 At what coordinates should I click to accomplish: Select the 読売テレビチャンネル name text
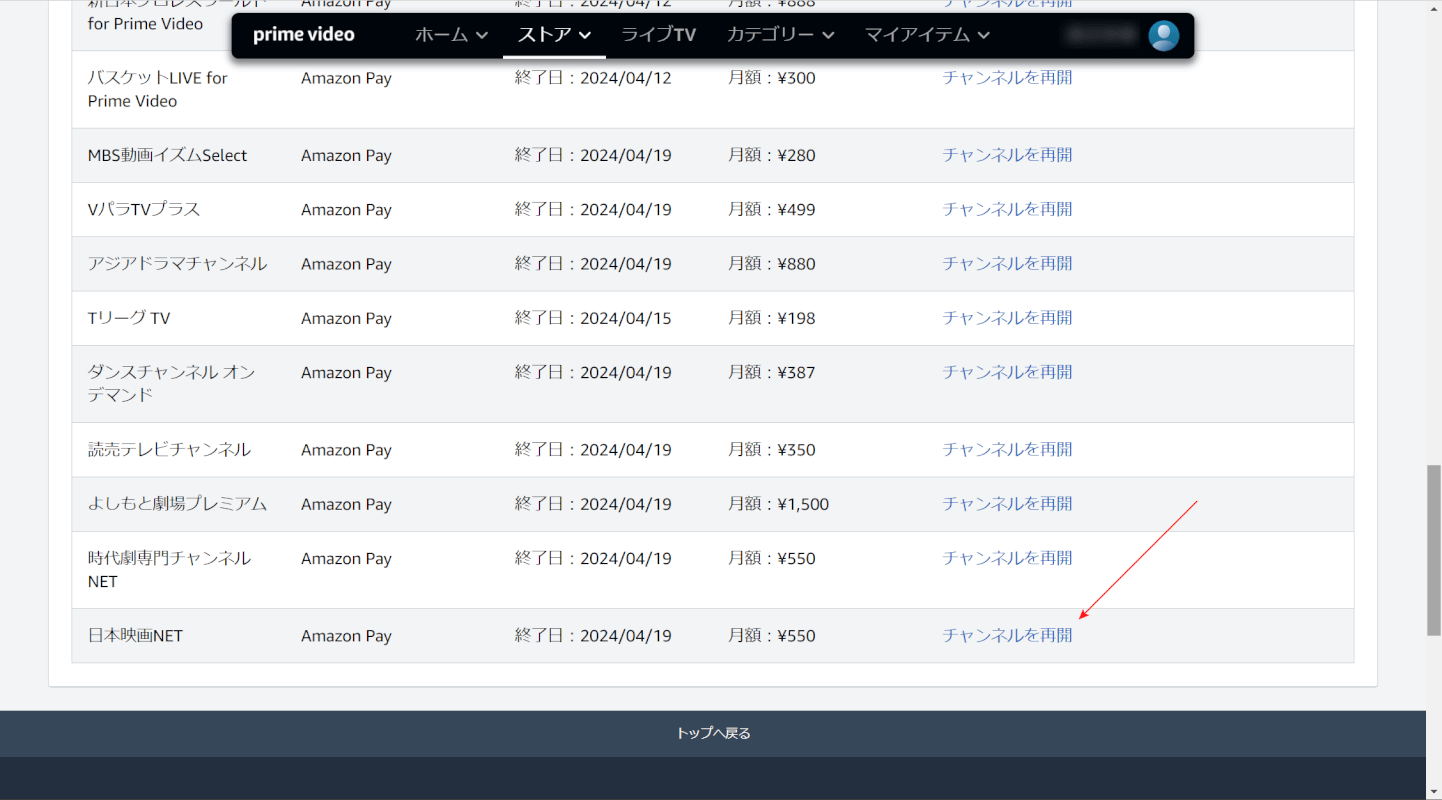169,450
